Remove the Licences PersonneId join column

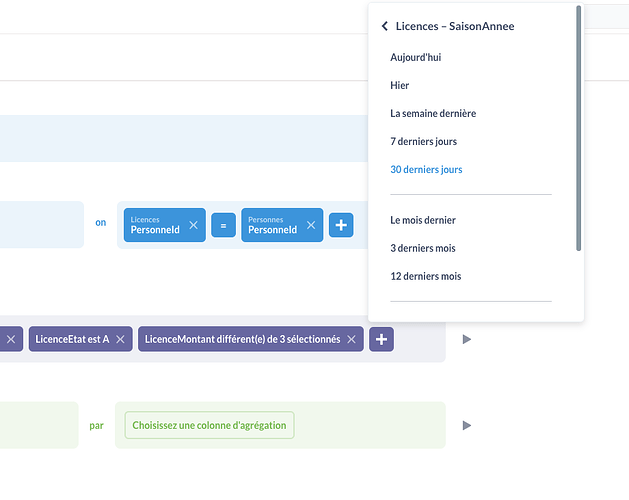[x=193, y=225]
